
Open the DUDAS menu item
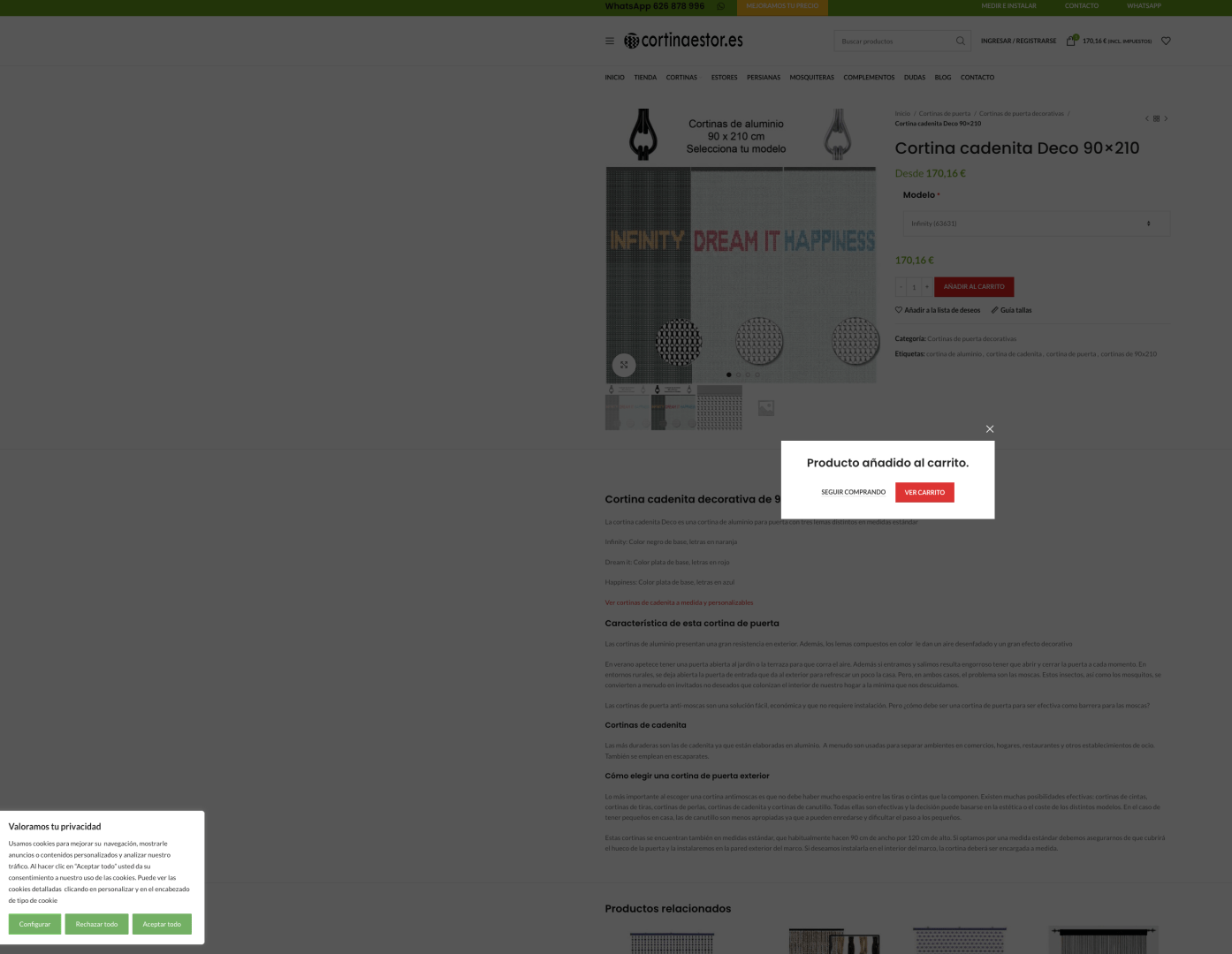tap(915, 78)
